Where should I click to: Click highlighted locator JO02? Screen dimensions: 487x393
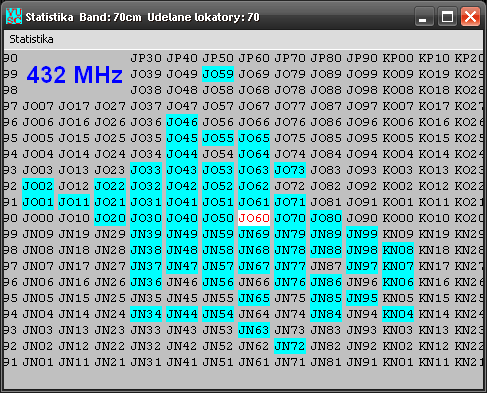tap(38, 186)
